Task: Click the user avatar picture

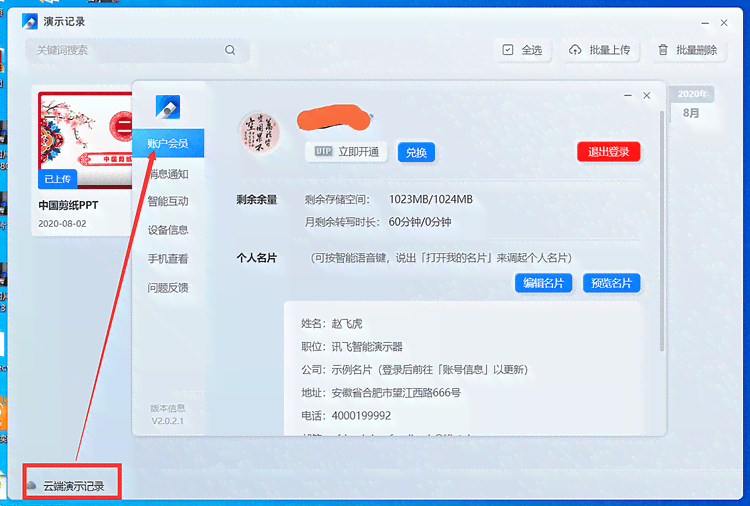Action: point(260,132)
